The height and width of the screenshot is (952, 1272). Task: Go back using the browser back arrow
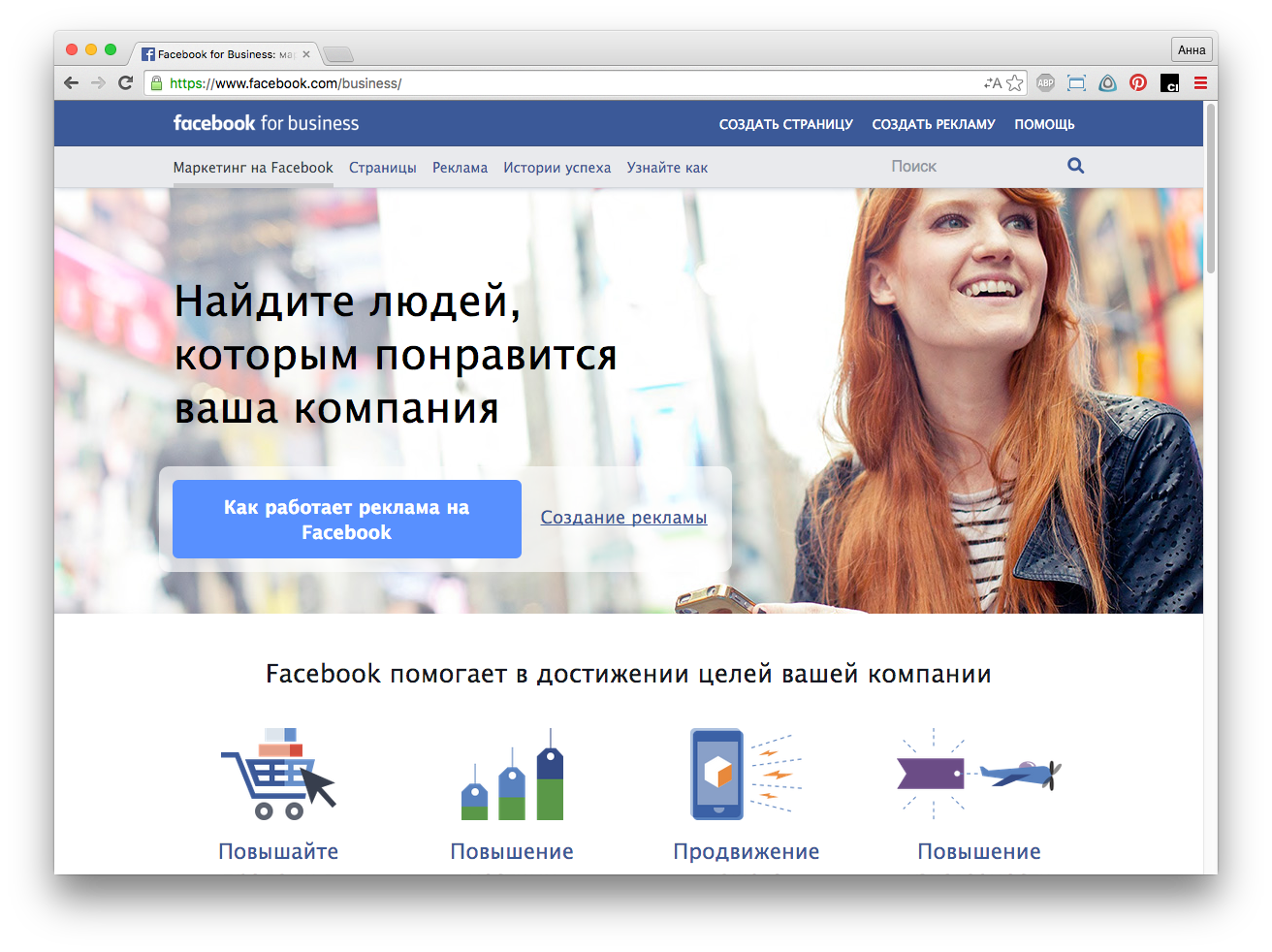click(x=71, y=83)
